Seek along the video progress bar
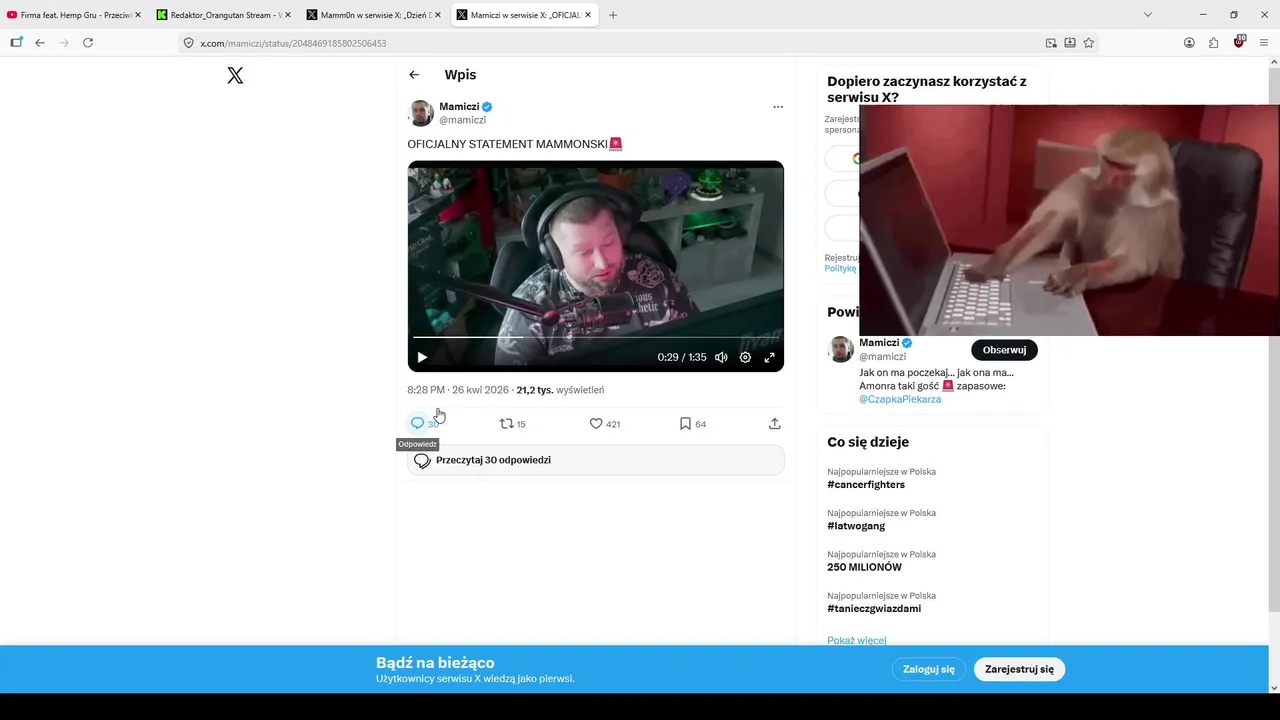Viewport: 1280px width, 720px height. [x=595, y=338]
